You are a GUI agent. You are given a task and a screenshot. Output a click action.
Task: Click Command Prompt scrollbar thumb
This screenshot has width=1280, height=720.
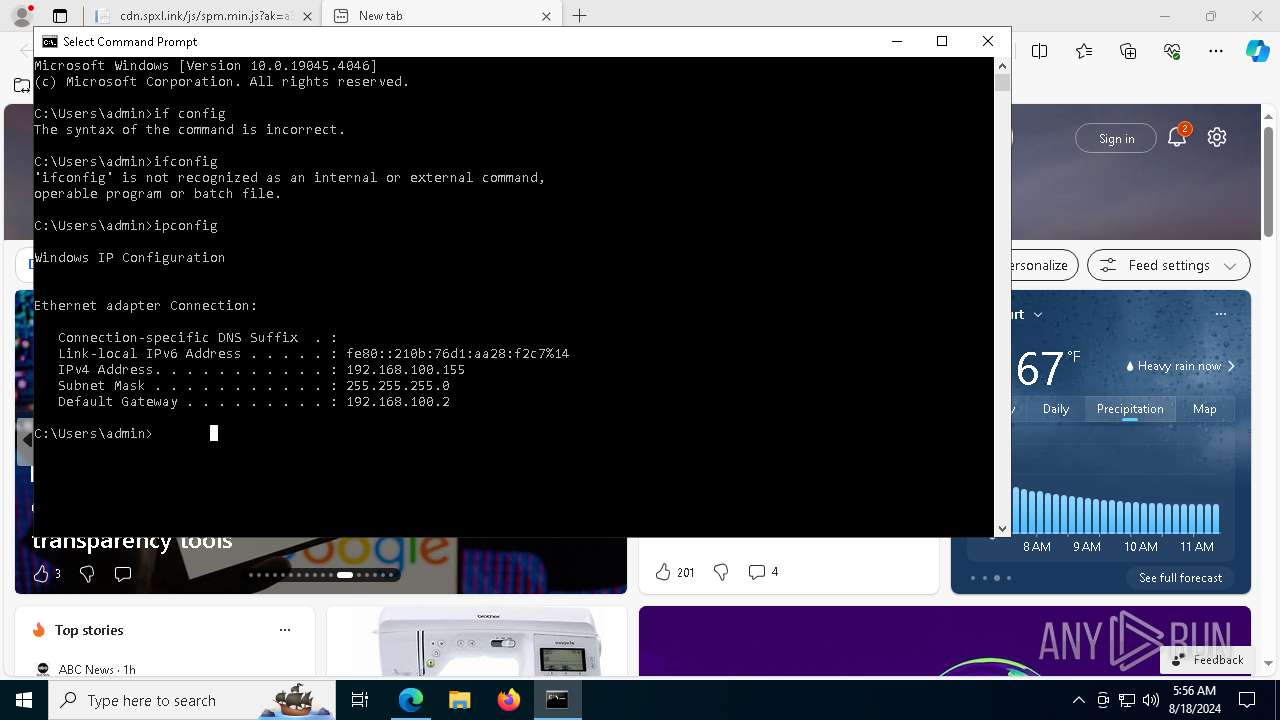click(1002, 83)
